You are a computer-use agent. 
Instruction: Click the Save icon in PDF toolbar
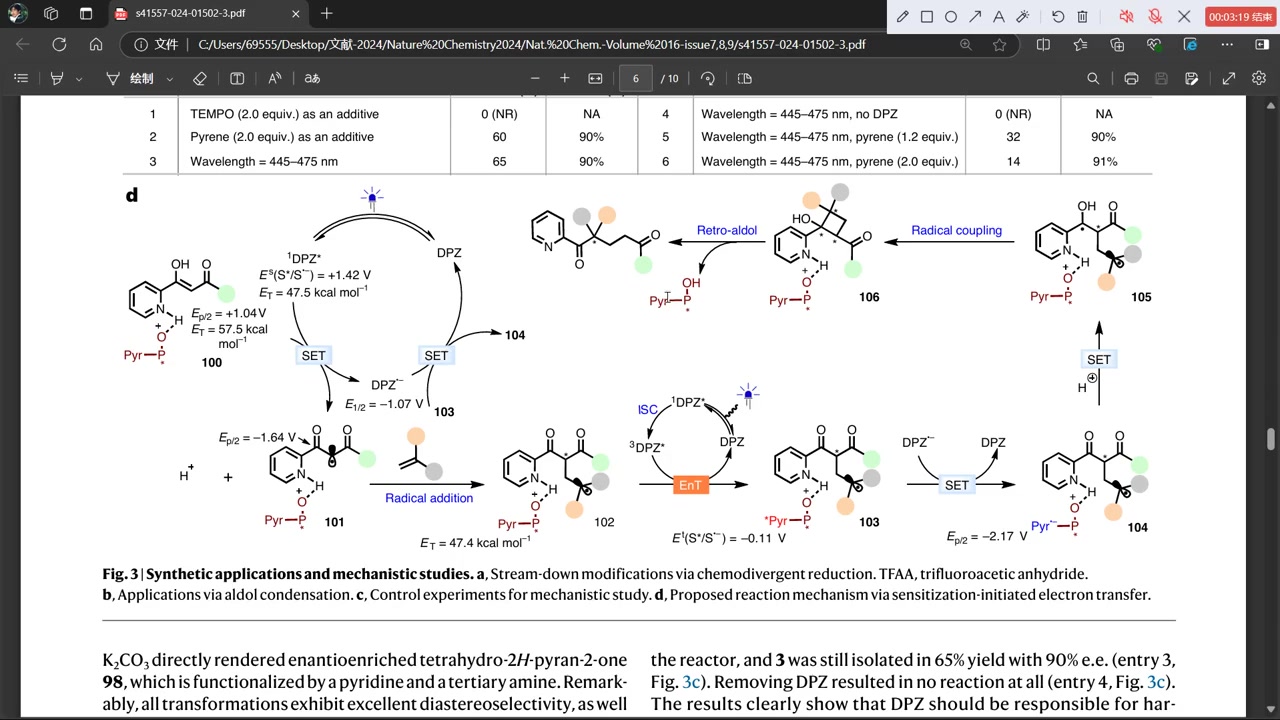click(1161, 78)
